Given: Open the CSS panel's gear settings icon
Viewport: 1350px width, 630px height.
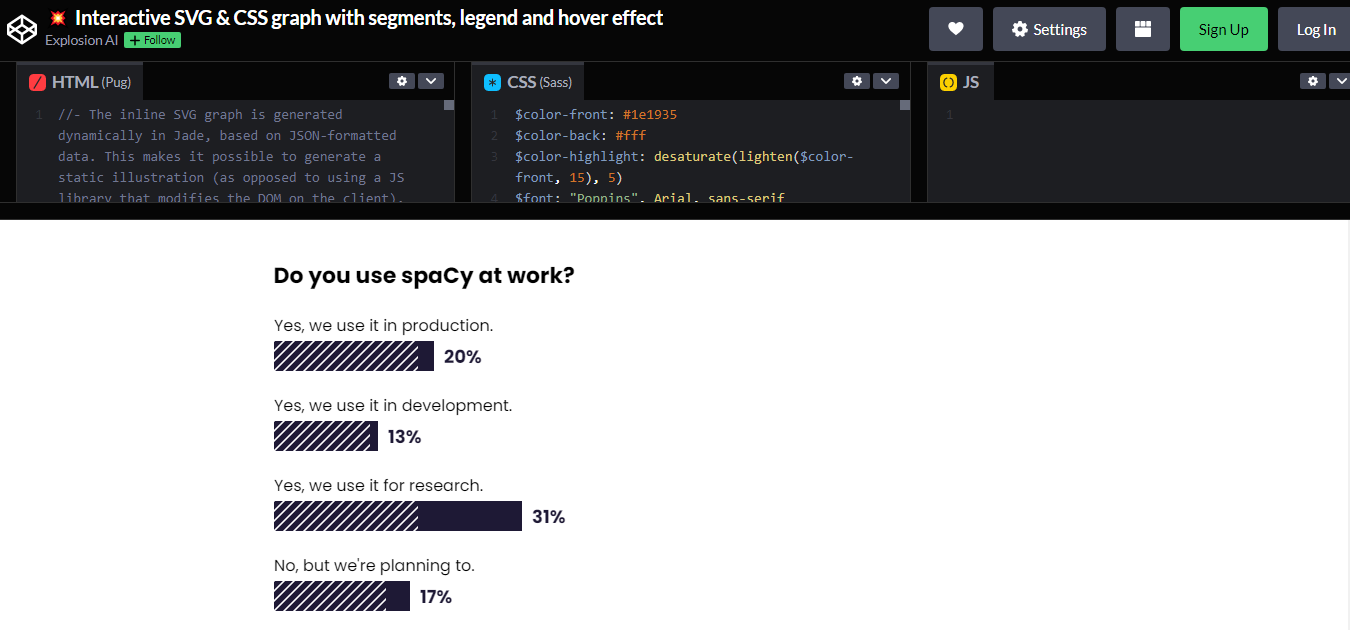Looking at the screenshot, I should coord(857,80).
